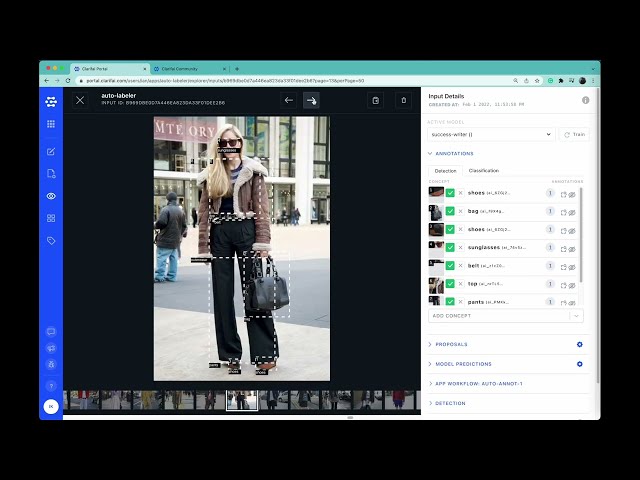Open a new browser tab
Screen dimensions: 640x480
coord(237,69)
